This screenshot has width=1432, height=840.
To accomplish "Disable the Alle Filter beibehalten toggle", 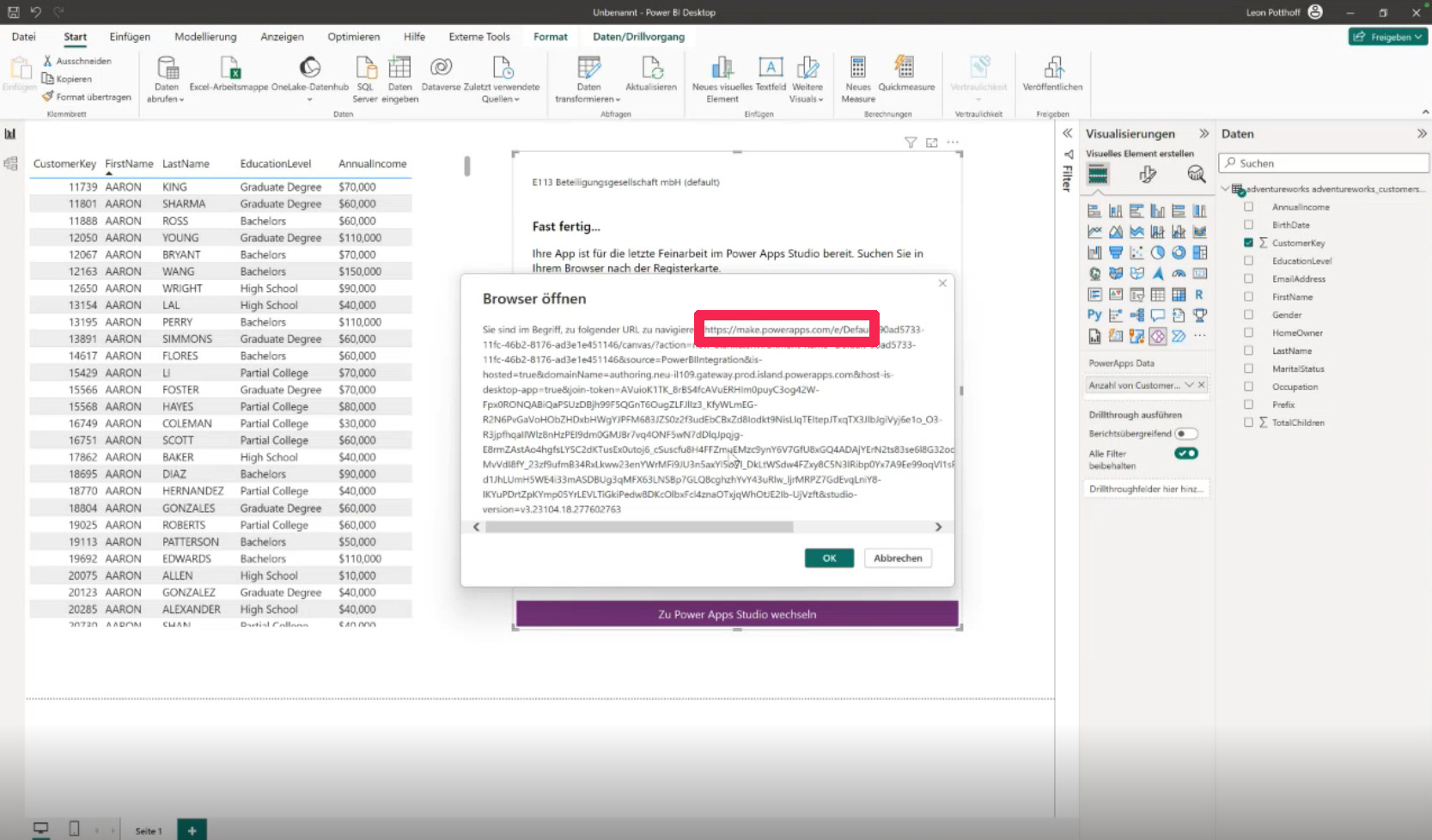I will click(1186, 453).
